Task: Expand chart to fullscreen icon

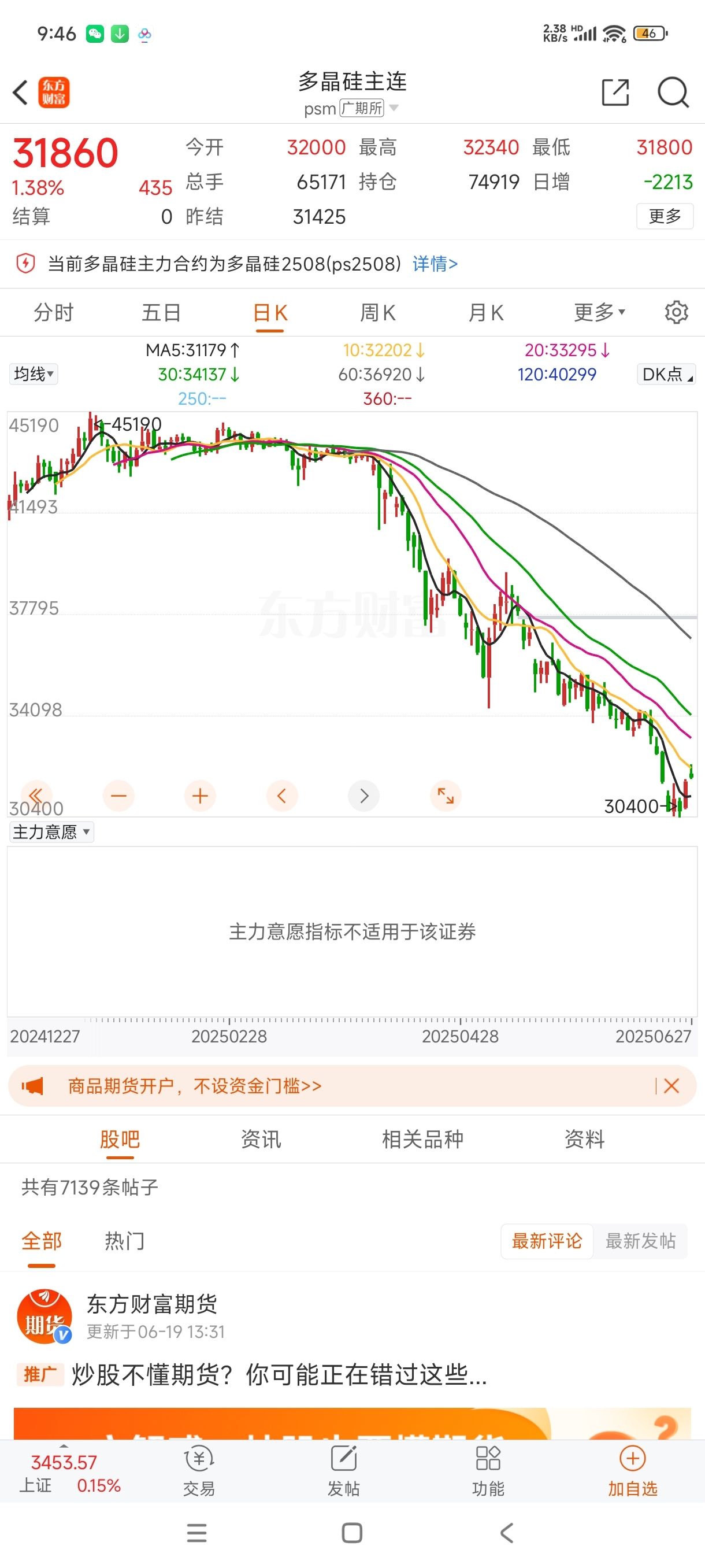Action: coord(446,795)
